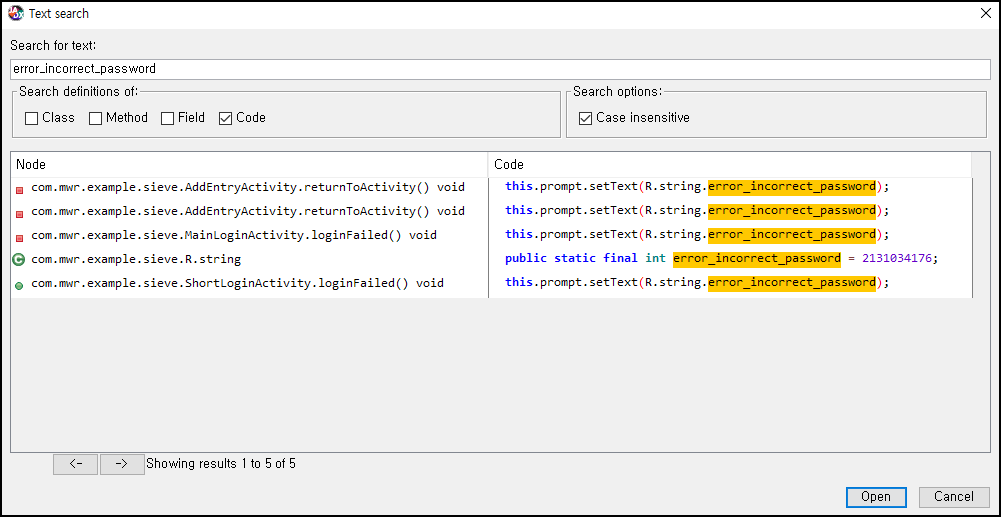Click red method icon of second returnToActivity result
Viewport: 1001px width, 517px height.
pyautogui.click(x=19, y=212)
